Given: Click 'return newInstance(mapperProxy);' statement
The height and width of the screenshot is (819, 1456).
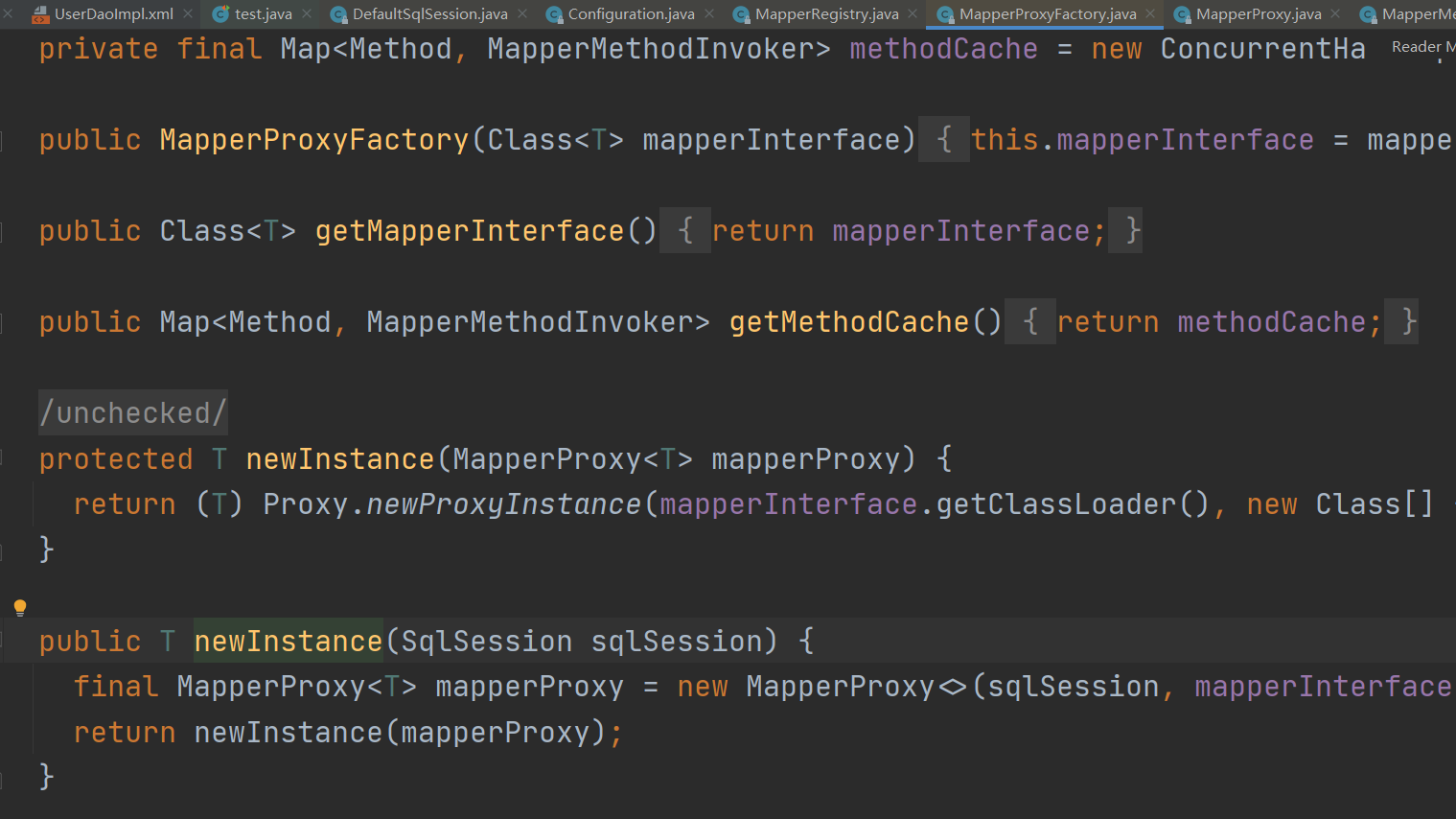Looking at the screenshot, I should tap(349, 733).
